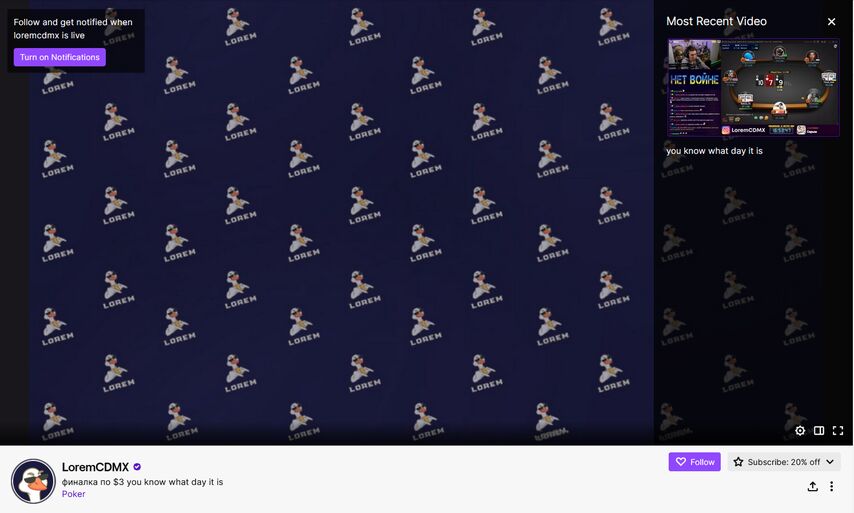Open player settings gear icon

800,431
